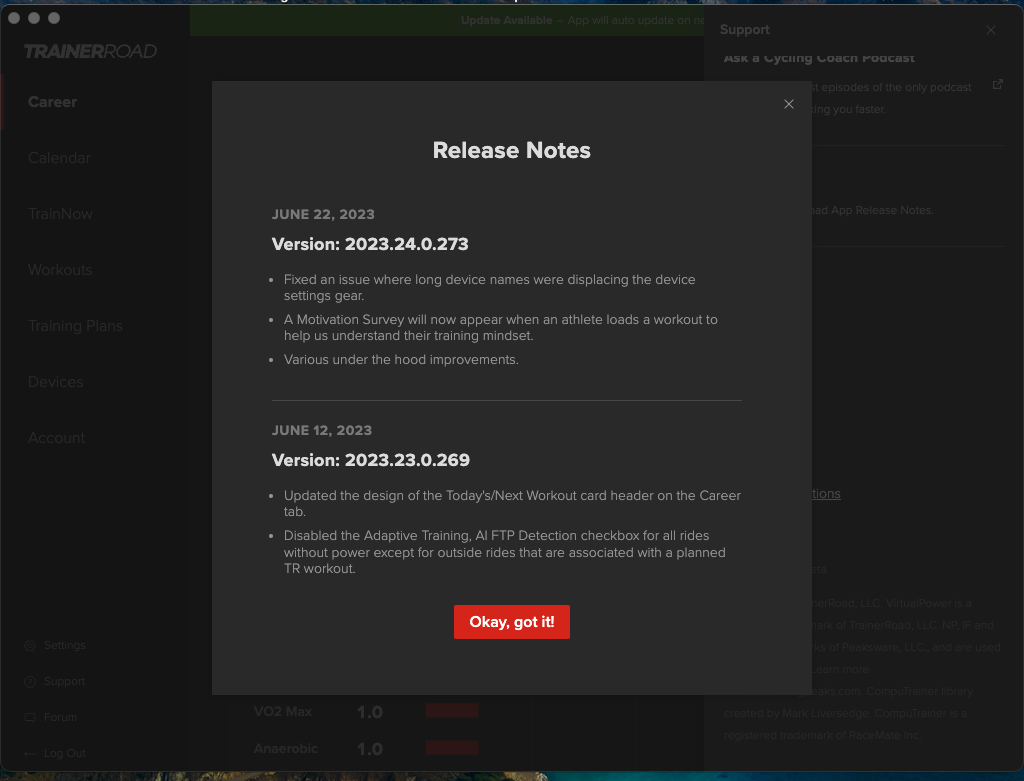Click the Settings gear icon
1024x781 pixels.
tap(30, 646)
